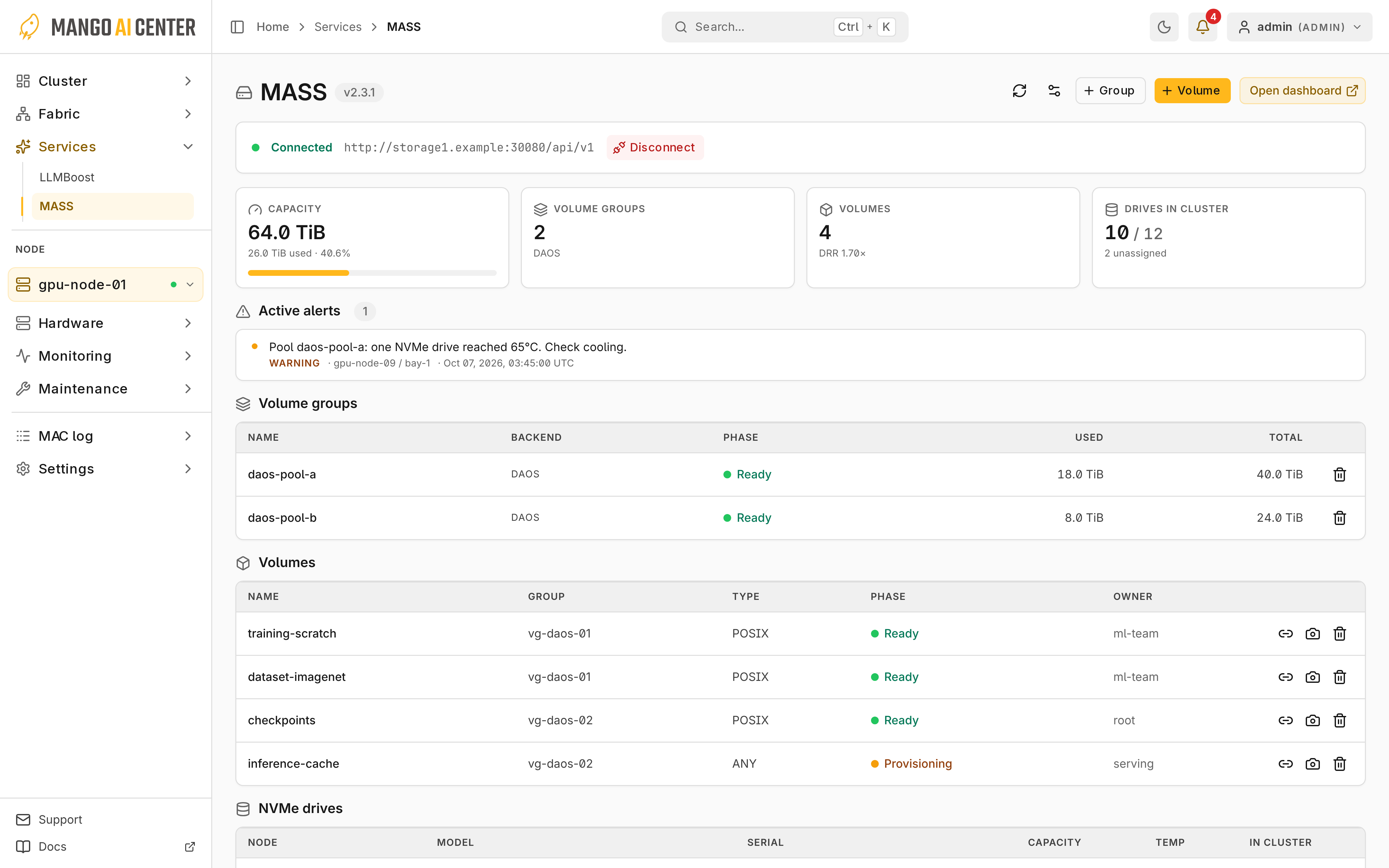Add a new volume group
This screenshot has width=1389, height=868.
(1110, 91)
